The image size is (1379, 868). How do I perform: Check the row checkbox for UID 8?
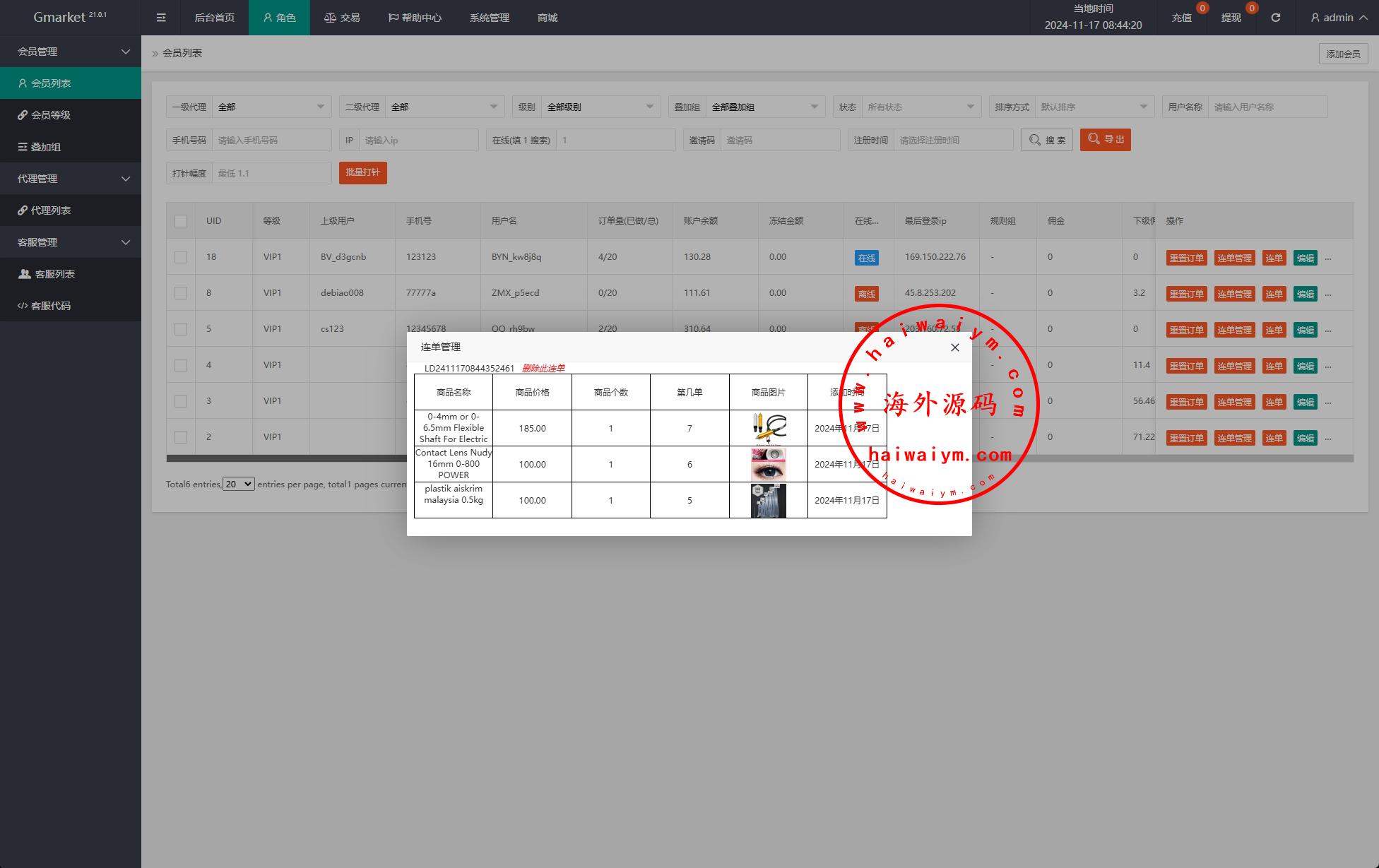181,293
